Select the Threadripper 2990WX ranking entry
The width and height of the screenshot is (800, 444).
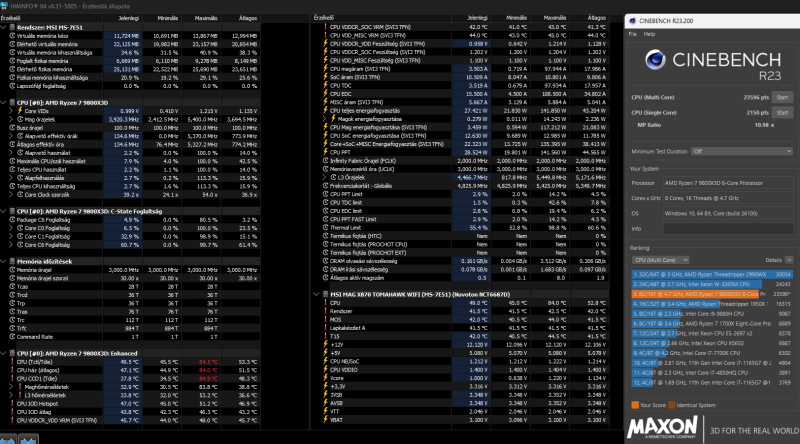(712, 275)
